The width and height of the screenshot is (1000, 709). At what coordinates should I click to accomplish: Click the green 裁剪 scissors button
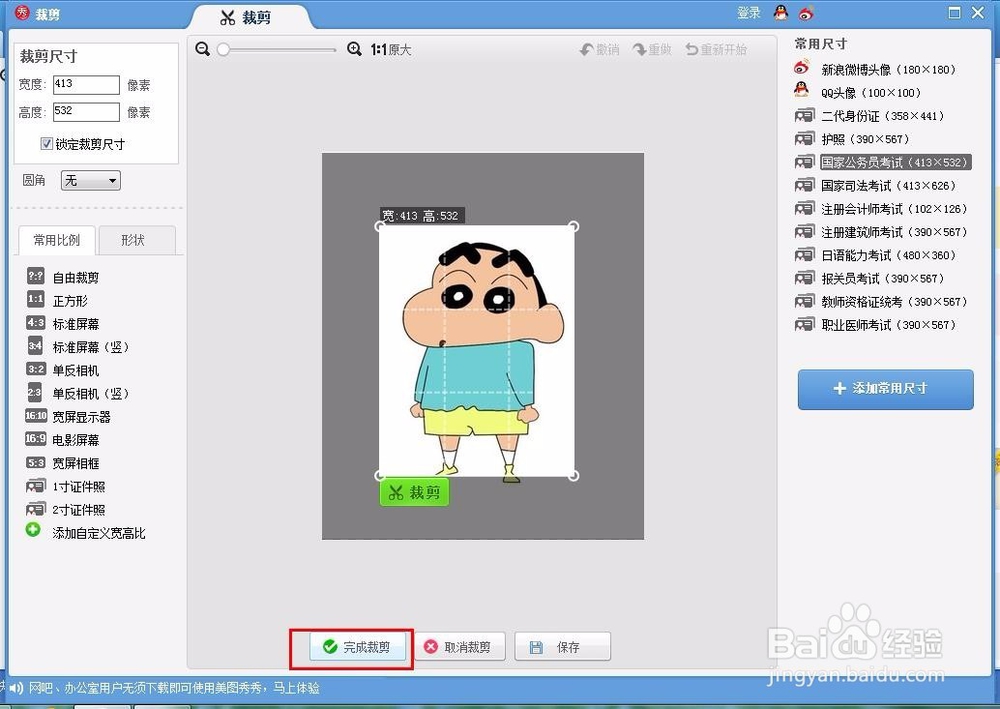pyautogui.click(x=415, y=492)
